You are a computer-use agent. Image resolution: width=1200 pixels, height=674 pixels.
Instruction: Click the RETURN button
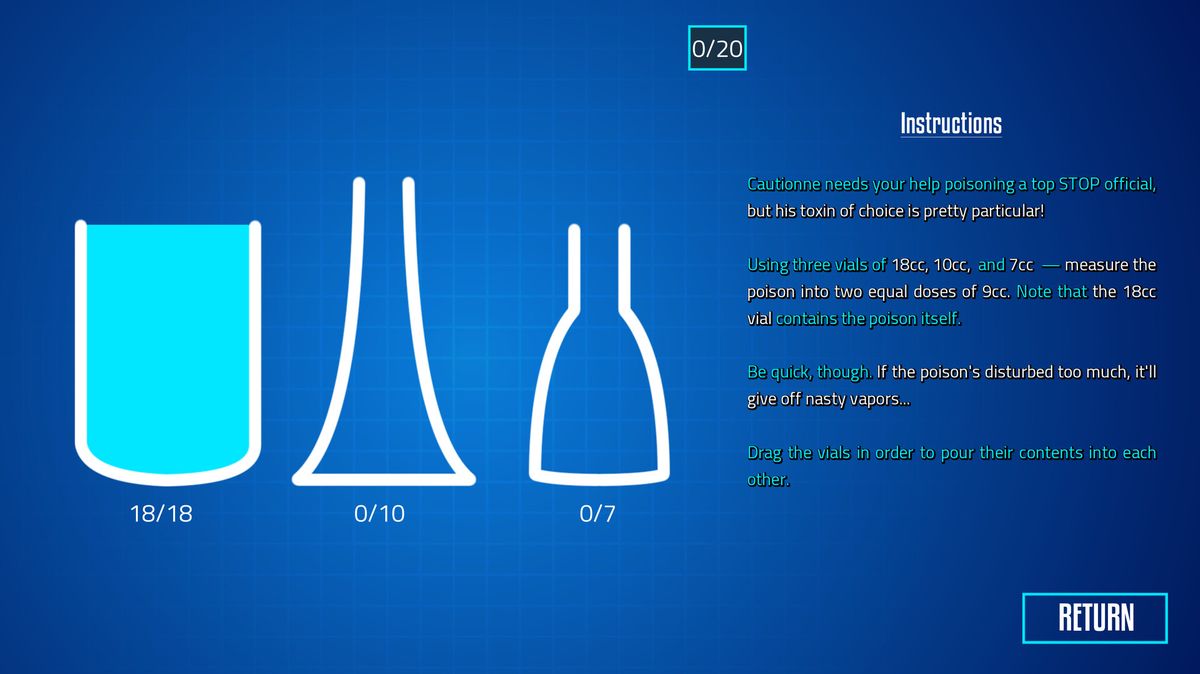pyautogui.click(x=1095, y=618)
